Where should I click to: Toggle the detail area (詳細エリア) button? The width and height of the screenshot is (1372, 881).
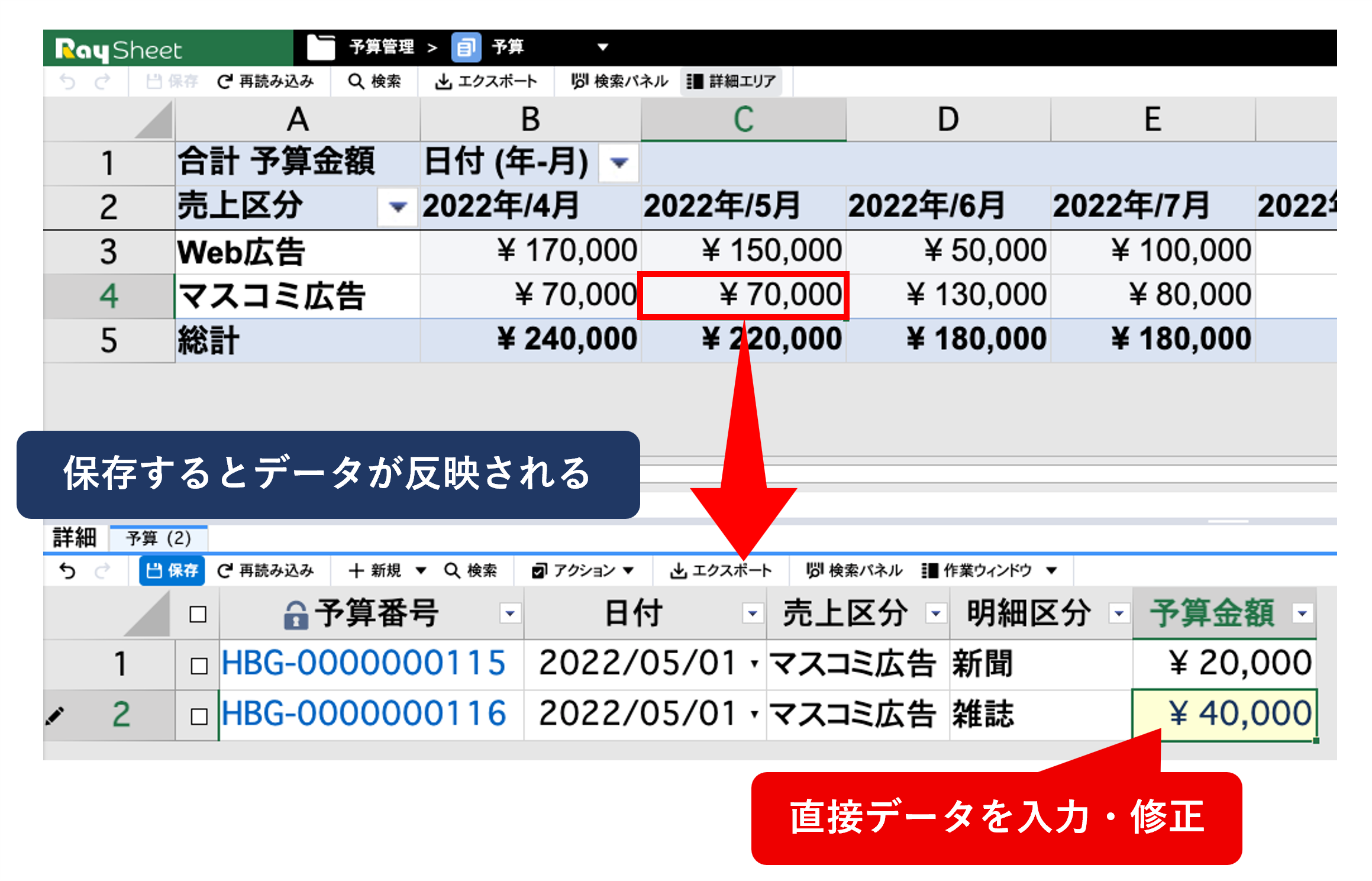[731, 81]
